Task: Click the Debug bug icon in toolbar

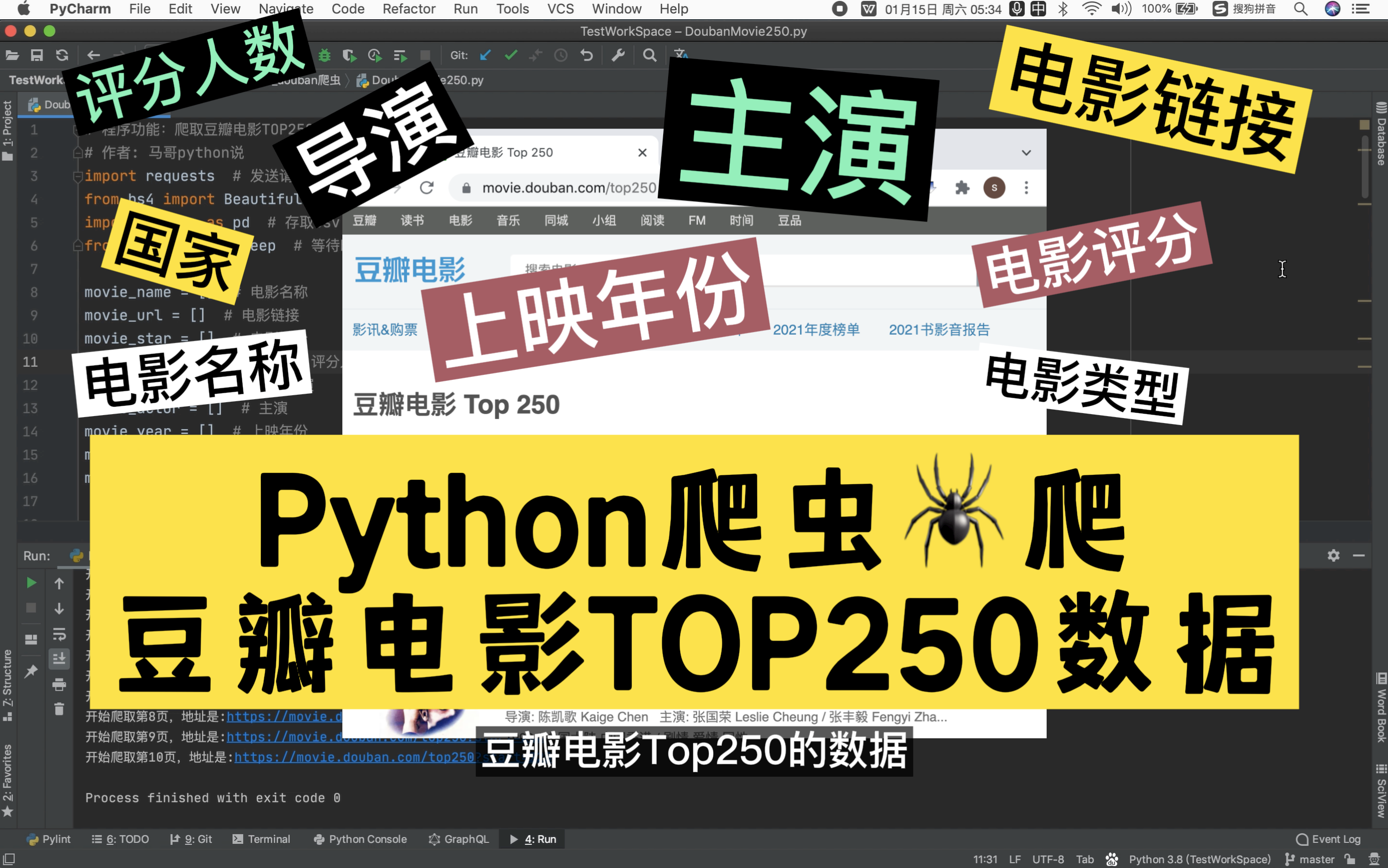Action: pyautogui.click(x=324, y=56)
